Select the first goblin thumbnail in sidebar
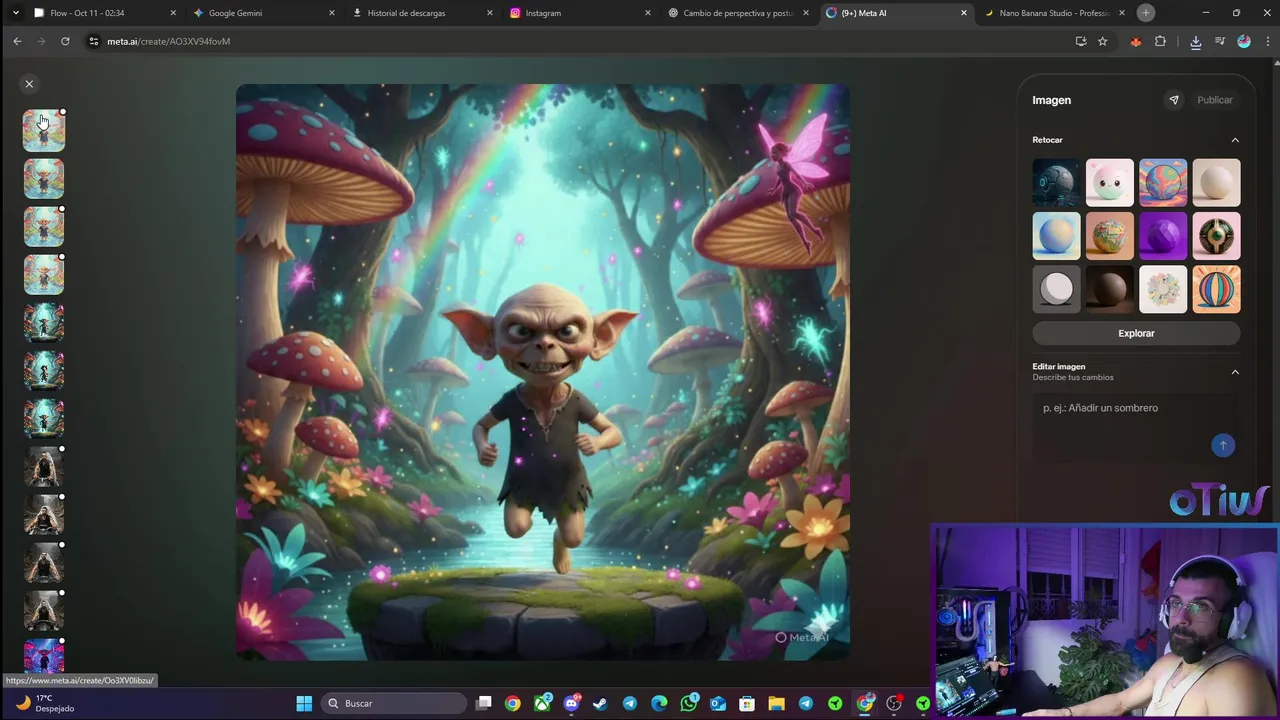This screenshot has width=1280, height=720. (x=44, y=131)
